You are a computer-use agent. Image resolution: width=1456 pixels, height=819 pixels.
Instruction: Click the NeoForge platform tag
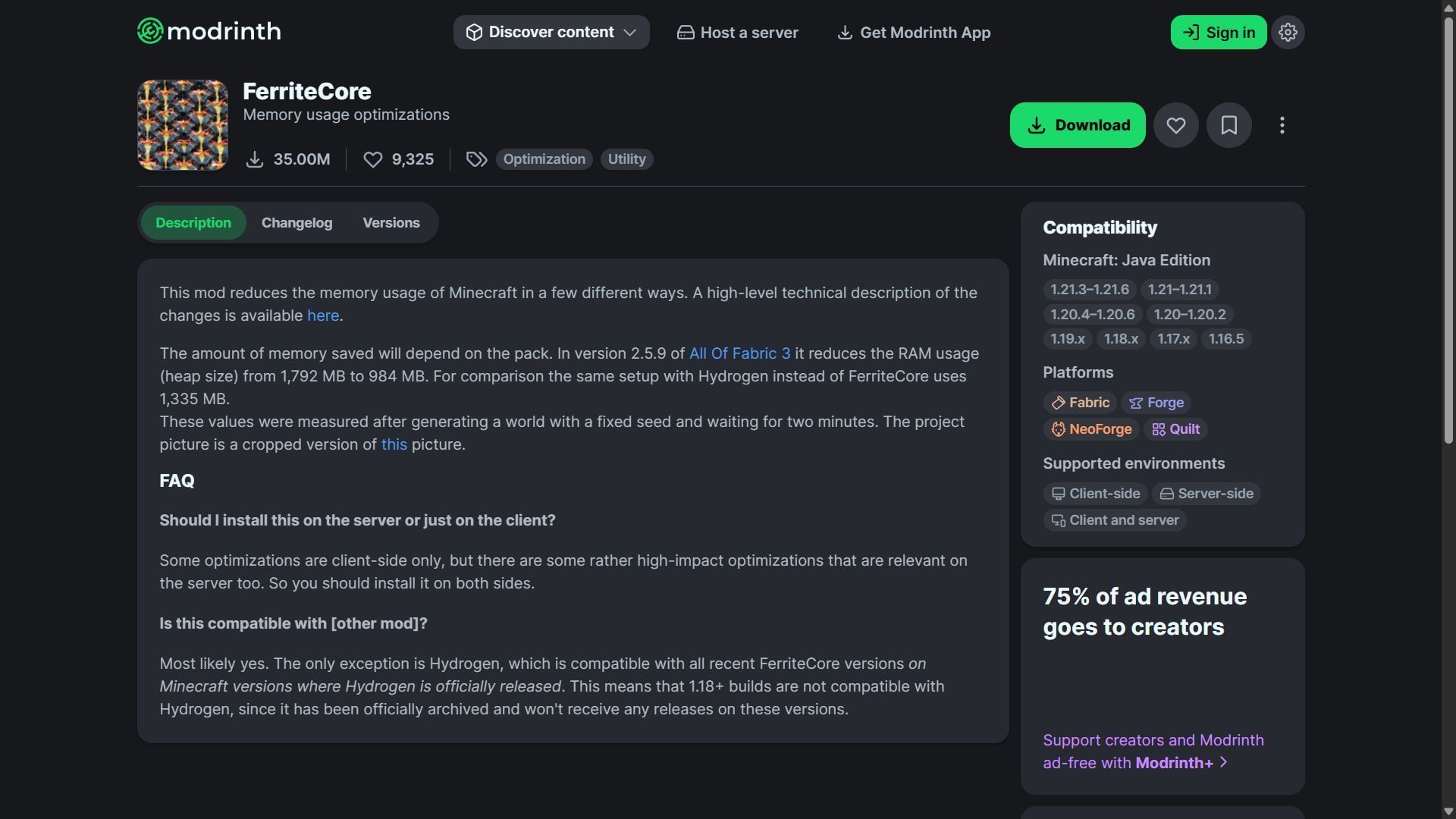[1091, 429]
